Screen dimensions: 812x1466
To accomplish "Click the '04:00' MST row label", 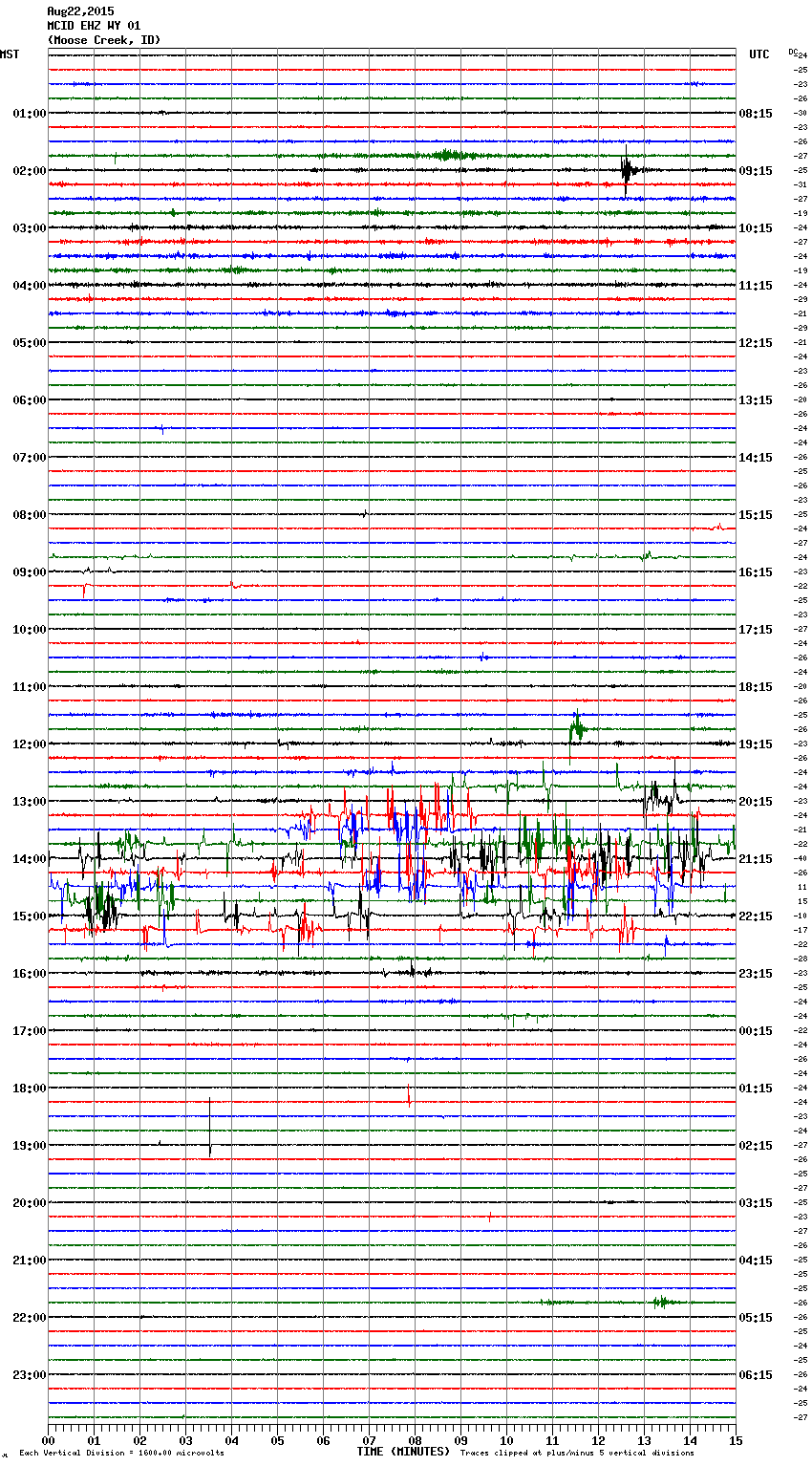I will (x=30, y=286).
